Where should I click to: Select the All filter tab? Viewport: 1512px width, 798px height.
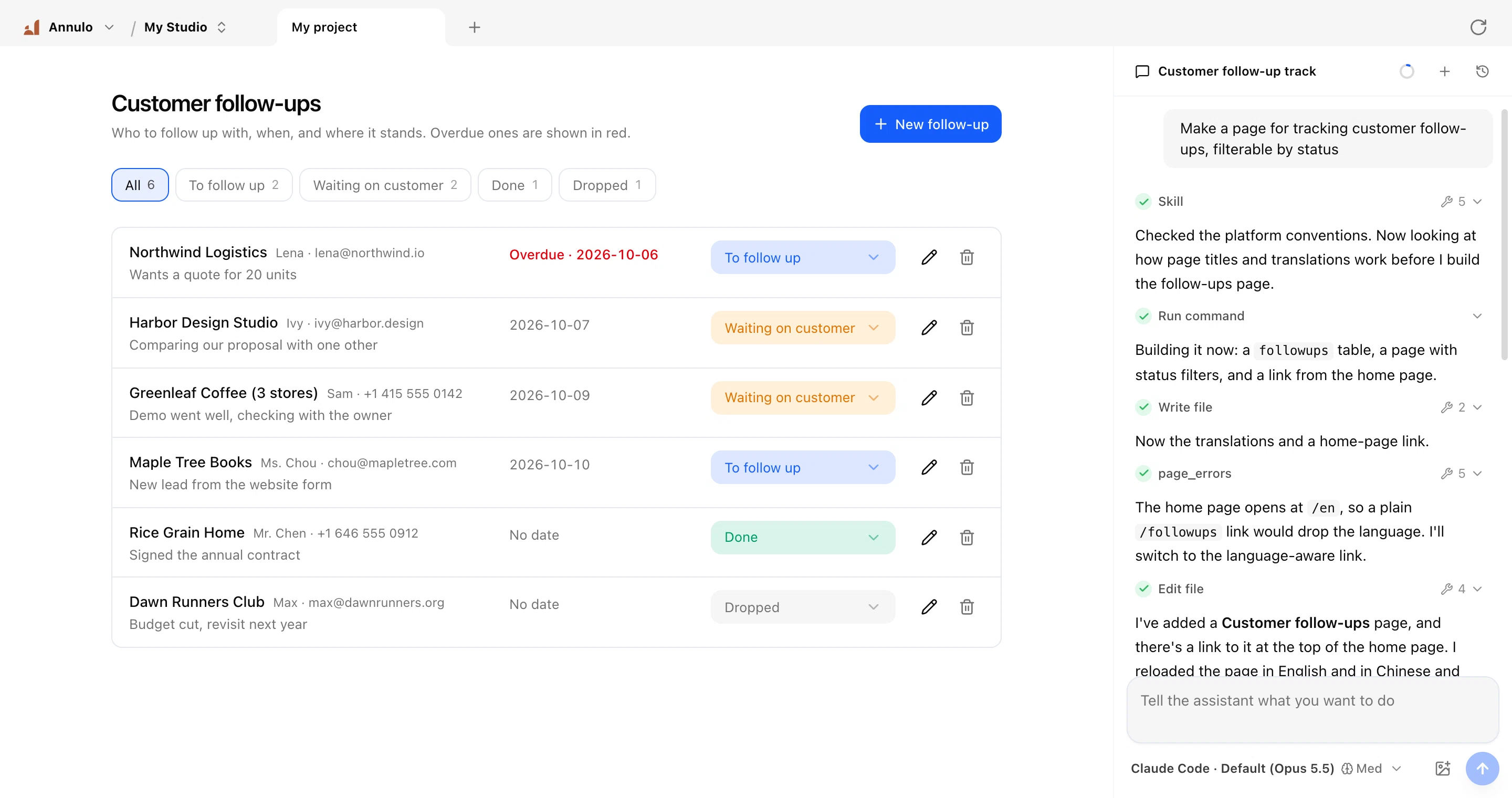[140, 185]
